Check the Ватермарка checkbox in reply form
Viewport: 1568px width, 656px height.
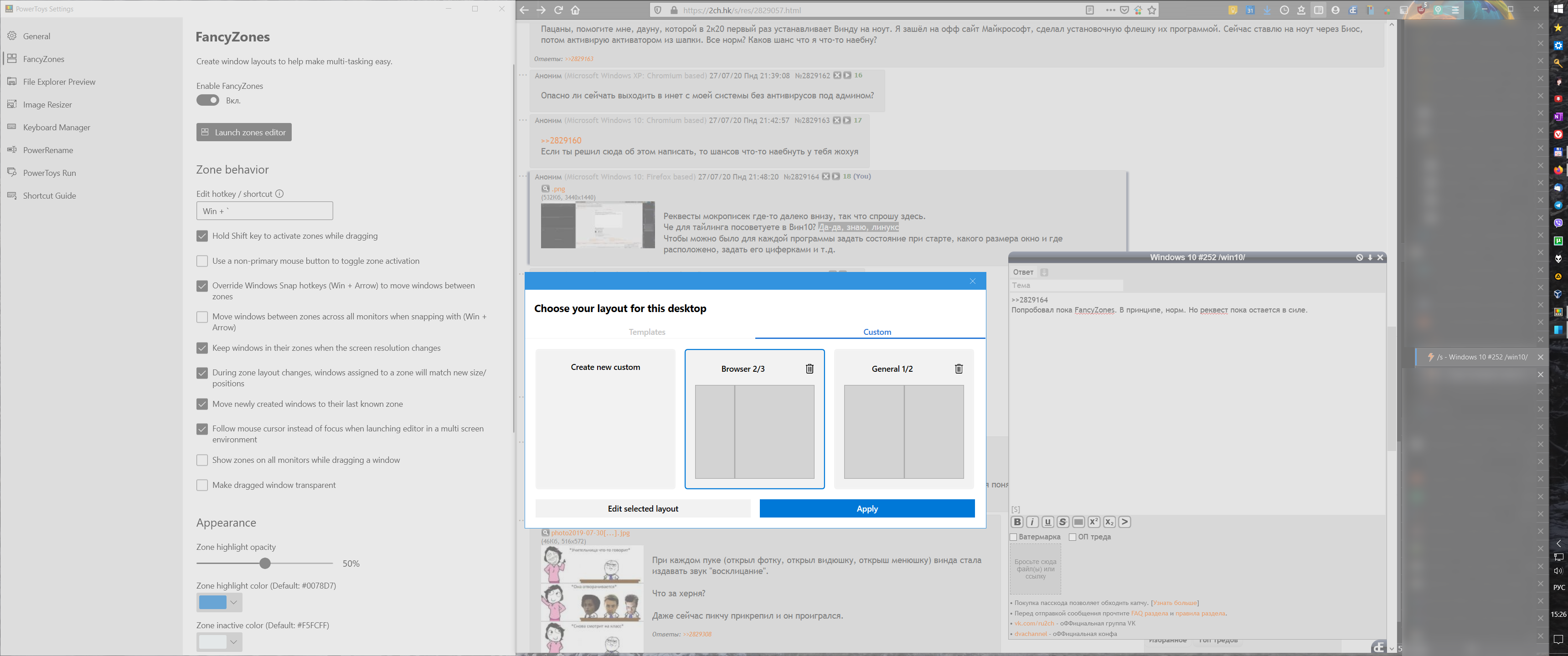1013,537
